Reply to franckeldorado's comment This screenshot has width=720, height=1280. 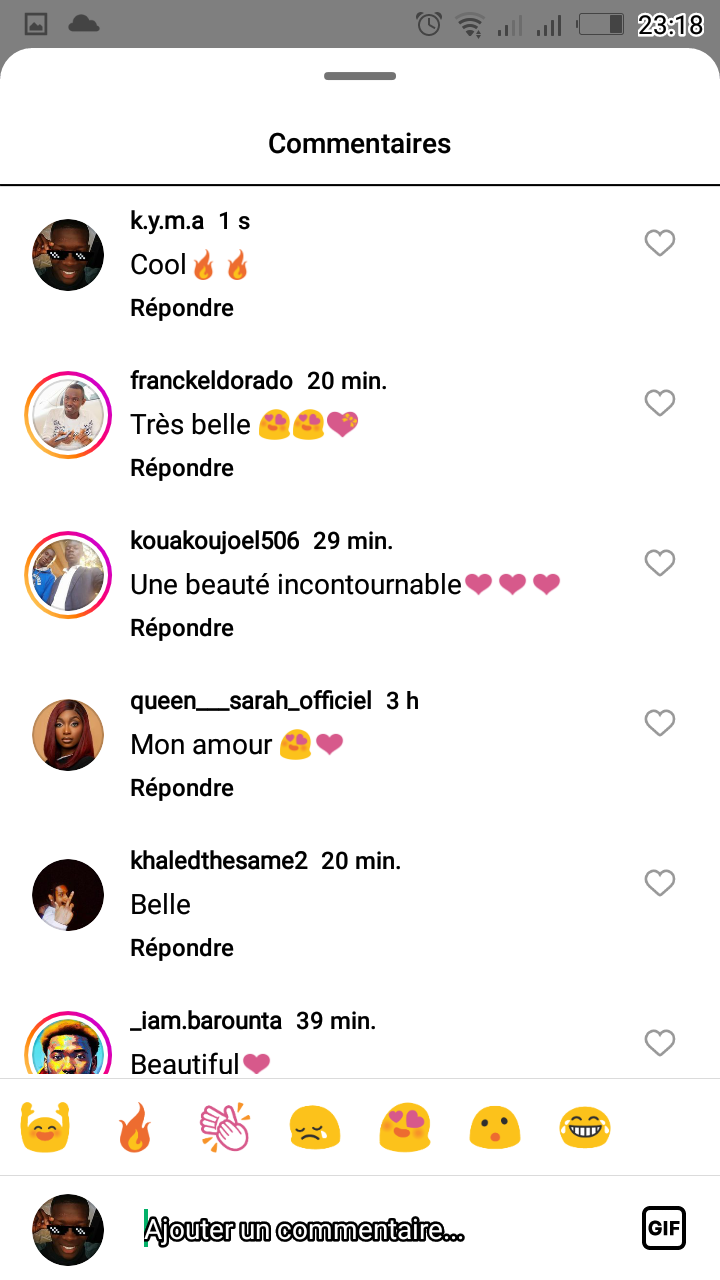click(182, 468)
